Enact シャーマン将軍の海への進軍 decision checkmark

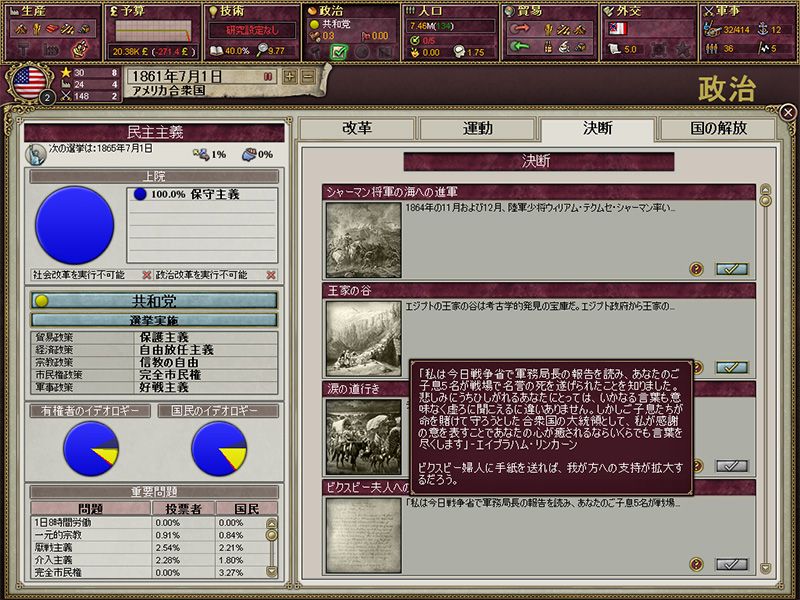click(732, 269)
